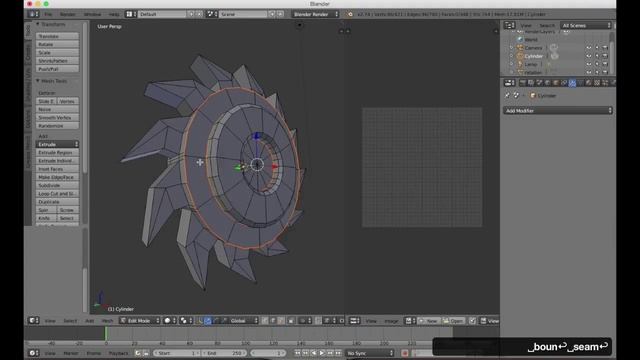Click the Subdivide mesh tool button
The width and height of the screenshot is (640, 360).
(57, 185)
